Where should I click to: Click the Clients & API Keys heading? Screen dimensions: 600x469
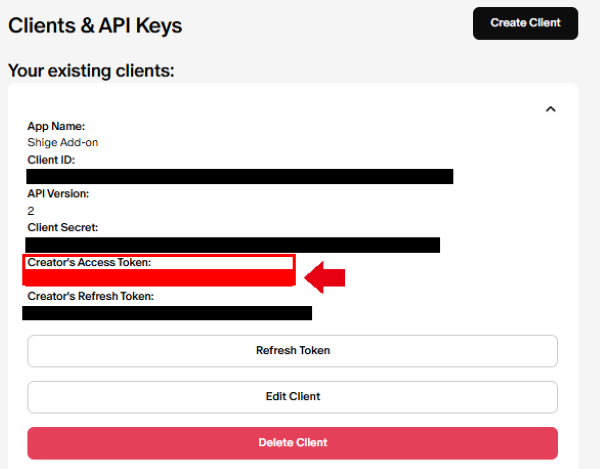pyautogui.click(x=95, y=25)
